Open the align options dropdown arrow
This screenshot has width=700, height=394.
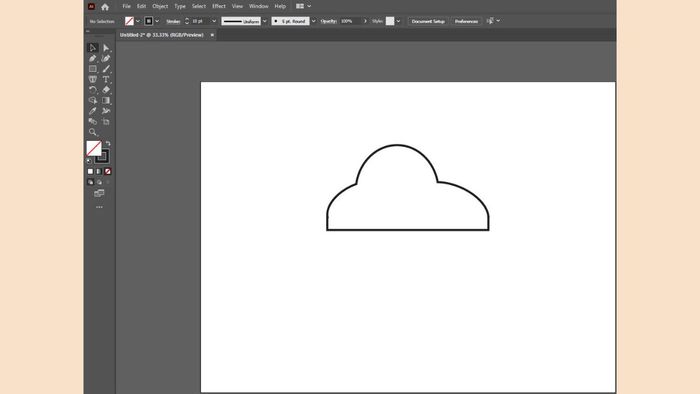(498, 21)
